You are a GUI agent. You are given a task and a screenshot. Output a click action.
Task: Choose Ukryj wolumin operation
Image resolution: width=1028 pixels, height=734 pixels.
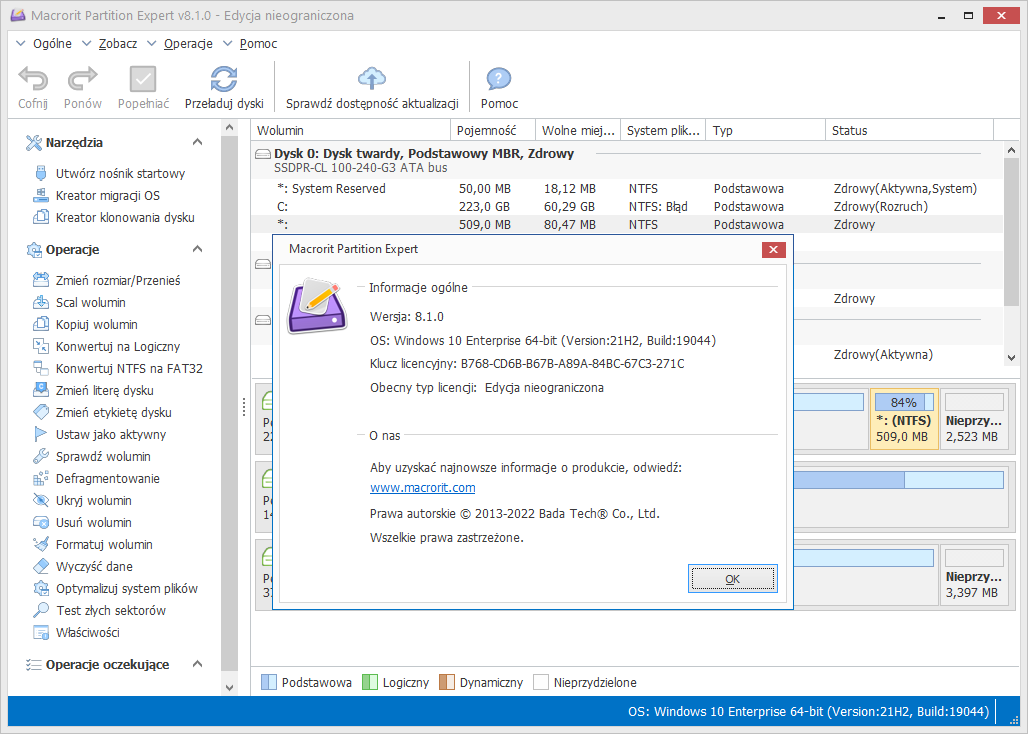click(94, 501)
